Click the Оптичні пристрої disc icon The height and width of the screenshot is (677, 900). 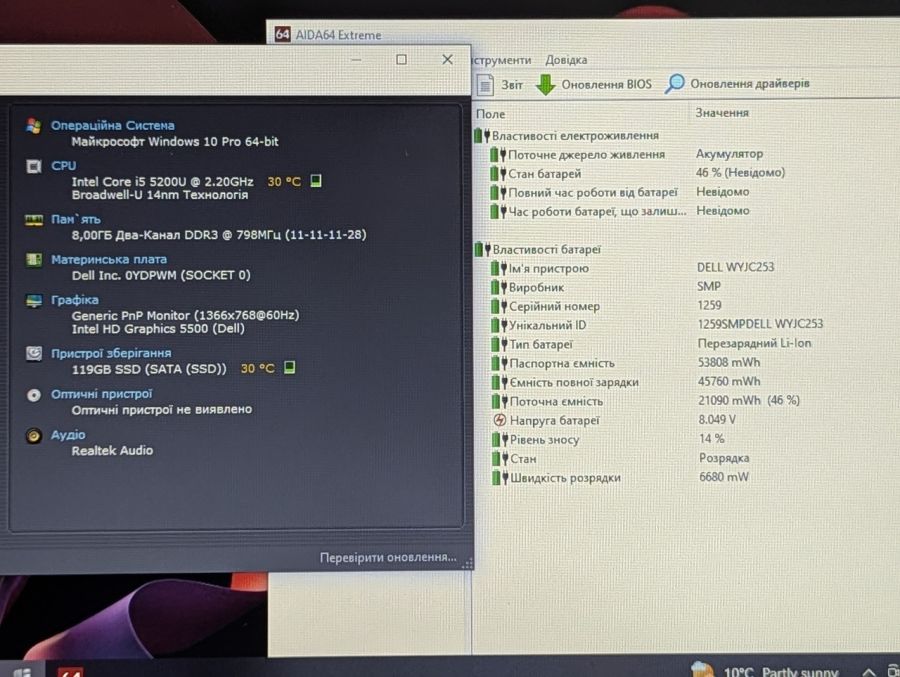pos(34,395)
